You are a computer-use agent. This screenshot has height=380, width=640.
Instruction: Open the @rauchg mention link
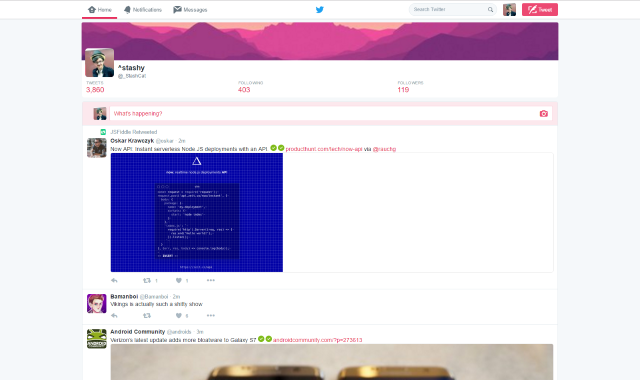pyautogui.click(x=384, y=149)
